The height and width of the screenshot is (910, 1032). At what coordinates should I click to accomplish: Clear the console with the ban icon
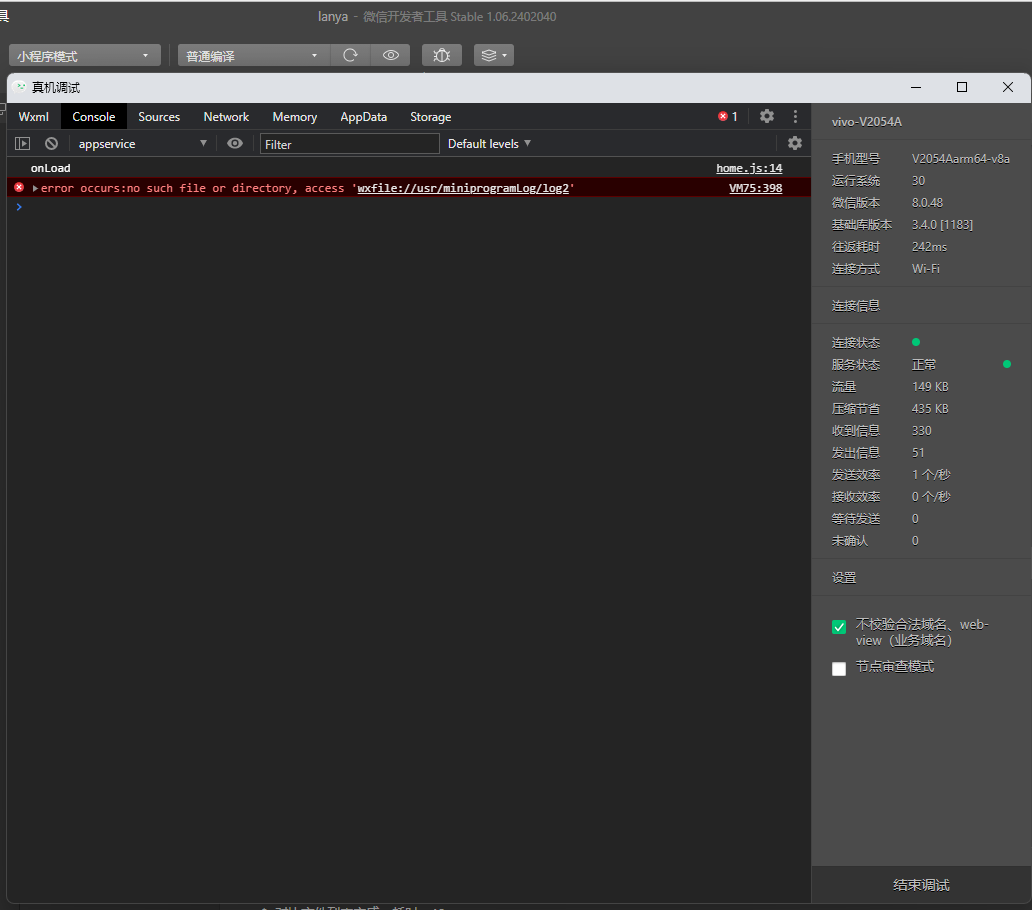coord(51,143)
